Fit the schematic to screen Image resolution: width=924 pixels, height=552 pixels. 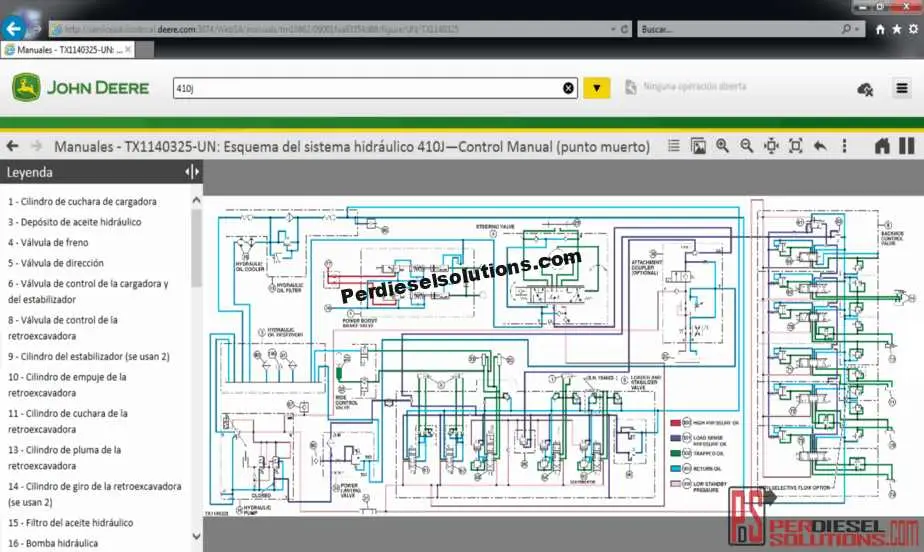[x=796, y=146]
